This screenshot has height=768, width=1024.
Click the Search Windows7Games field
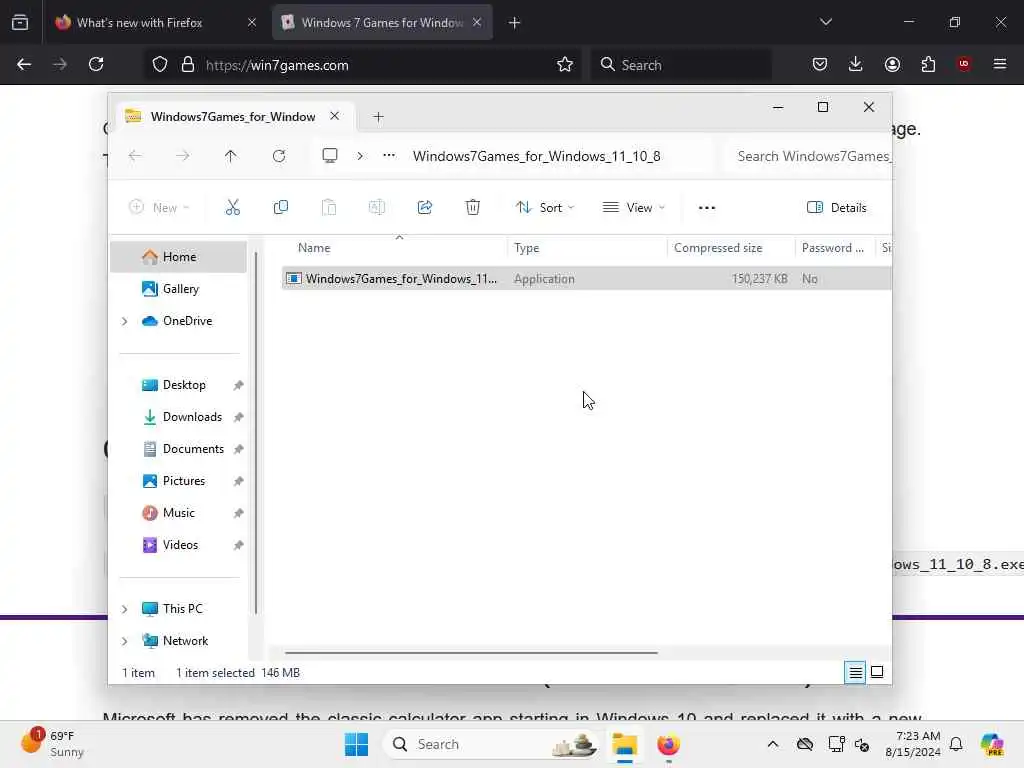click(808, 156)
